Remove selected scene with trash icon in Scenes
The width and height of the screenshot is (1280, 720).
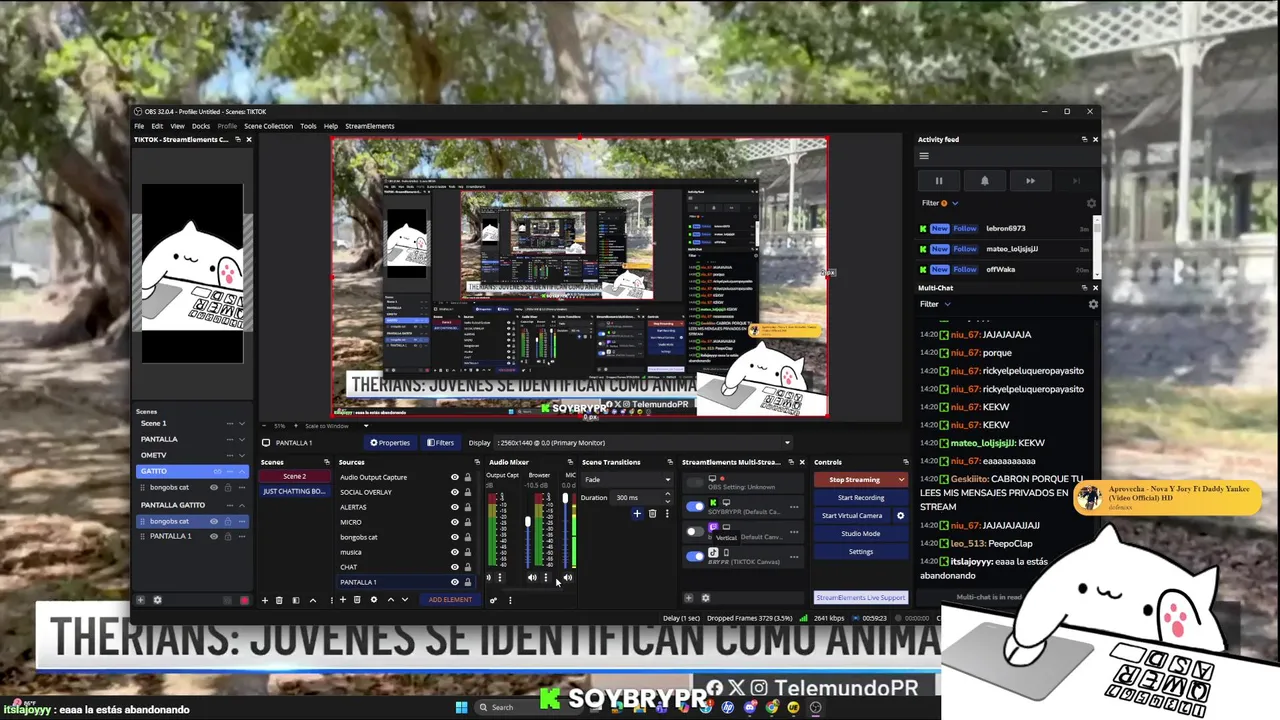pyautogui.click(x=279, y=600)
